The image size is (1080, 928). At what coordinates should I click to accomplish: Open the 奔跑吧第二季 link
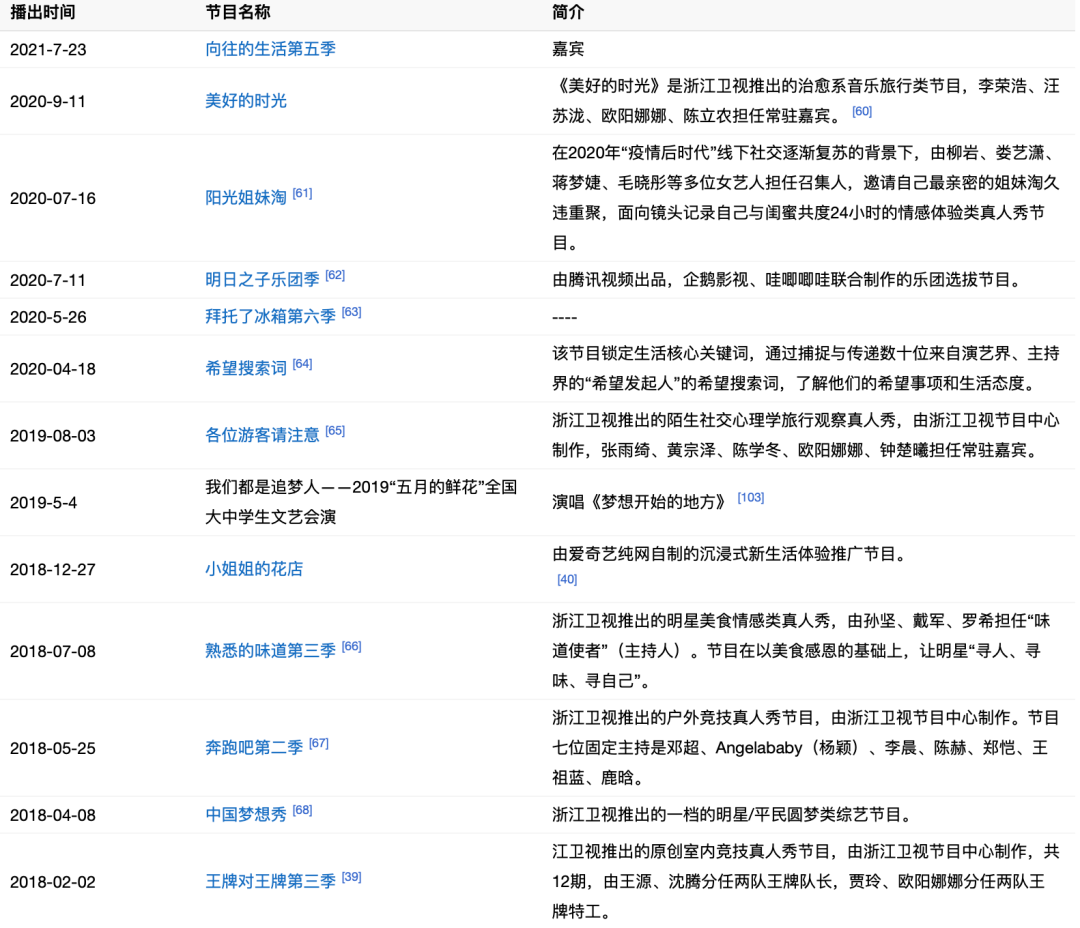(x=253, y=748)
